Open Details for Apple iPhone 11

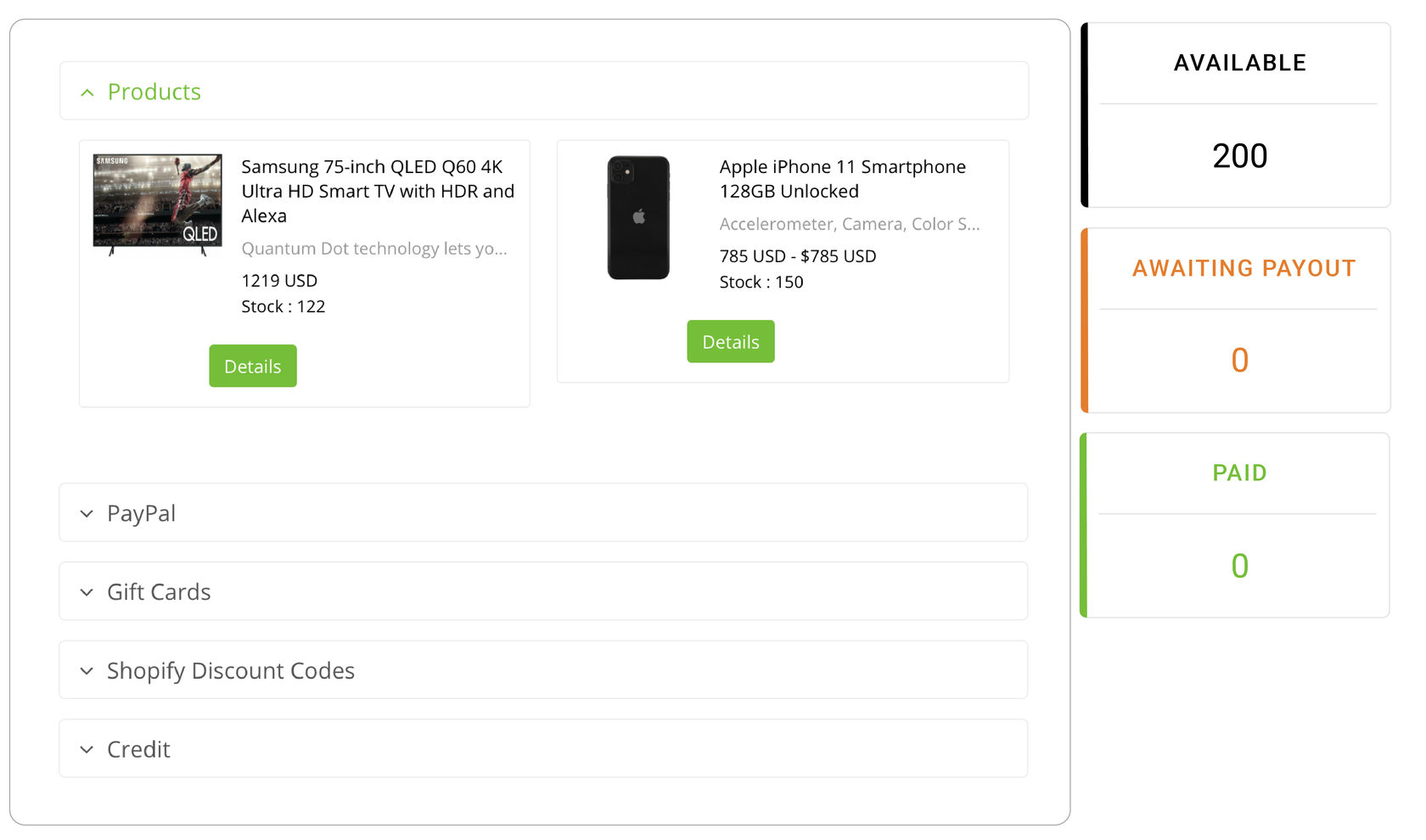pos(730,342)
